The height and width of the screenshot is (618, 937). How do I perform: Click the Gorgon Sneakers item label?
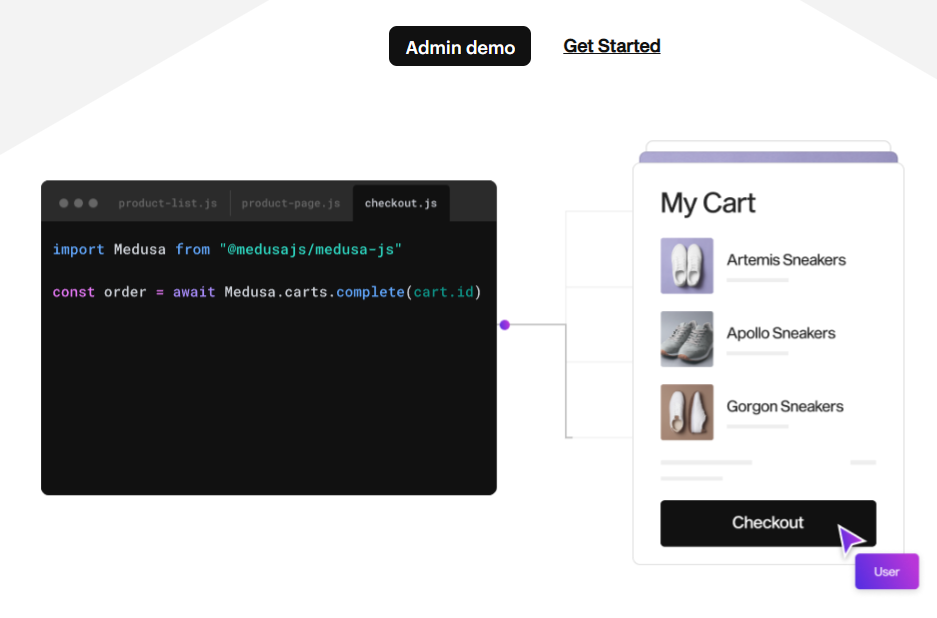(x=785, y=406)
